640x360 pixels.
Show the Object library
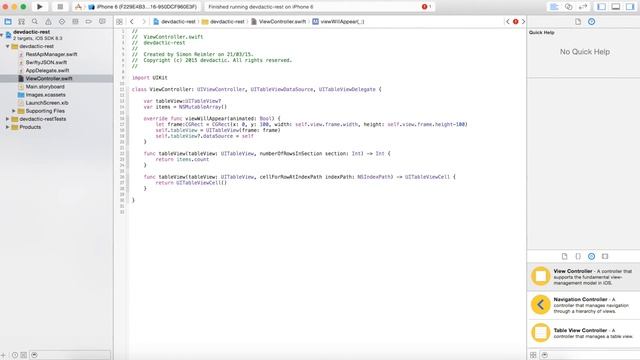point(591,256)
